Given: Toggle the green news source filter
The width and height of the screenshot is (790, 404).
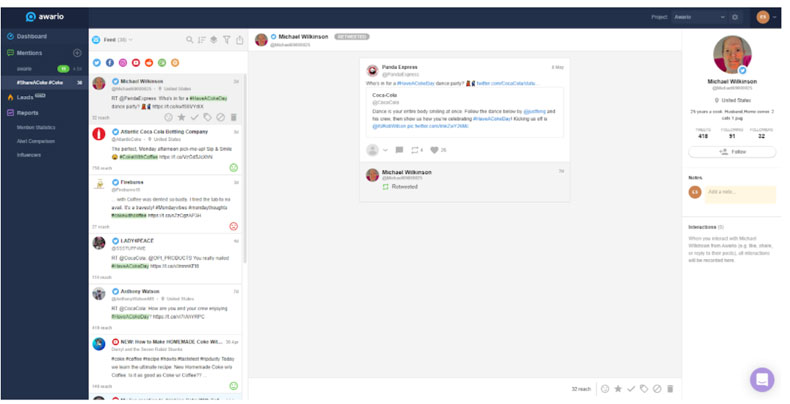Looking at the screenshot, I should point(162,63).
